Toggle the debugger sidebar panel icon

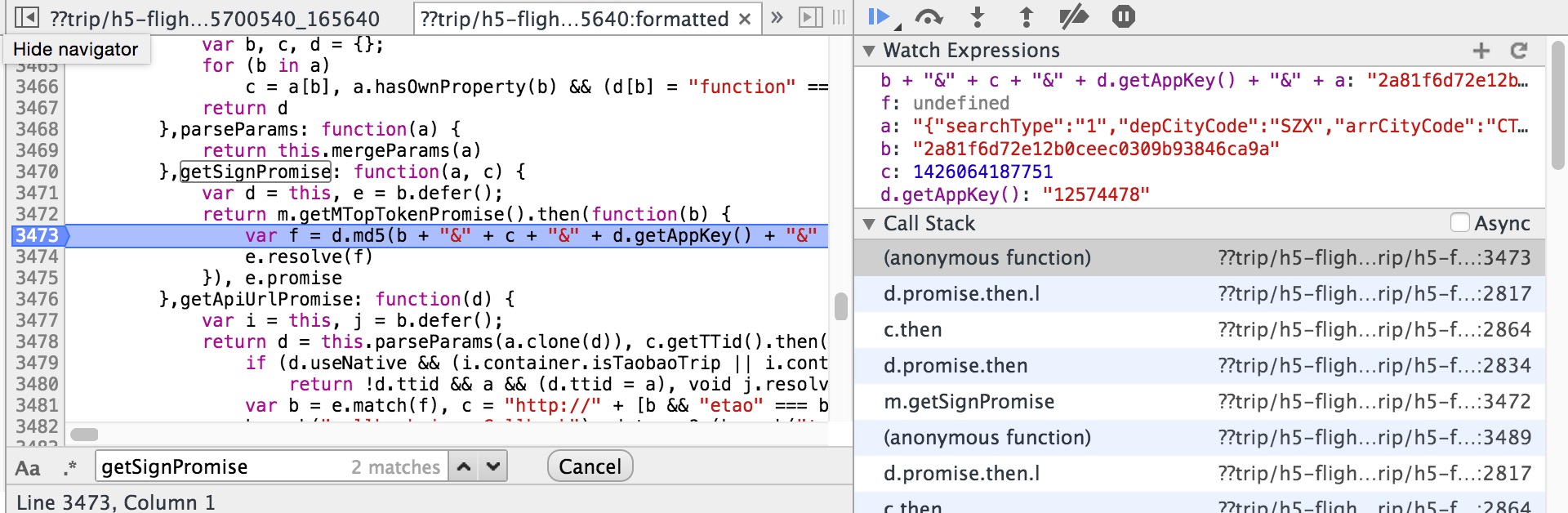tap(810, 17)
